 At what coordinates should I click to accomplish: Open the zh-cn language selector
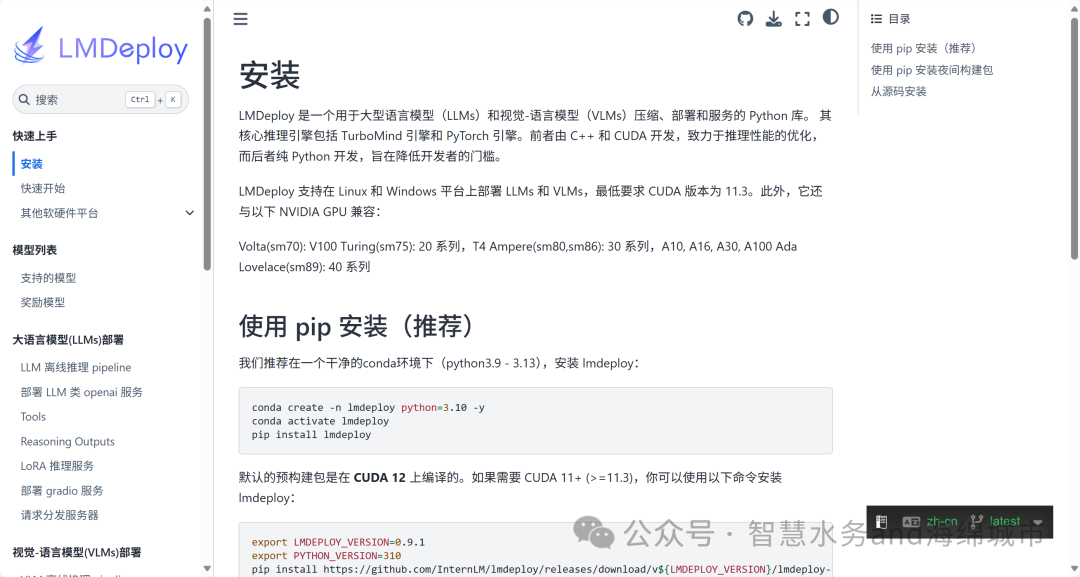click(x=940, y=521)
